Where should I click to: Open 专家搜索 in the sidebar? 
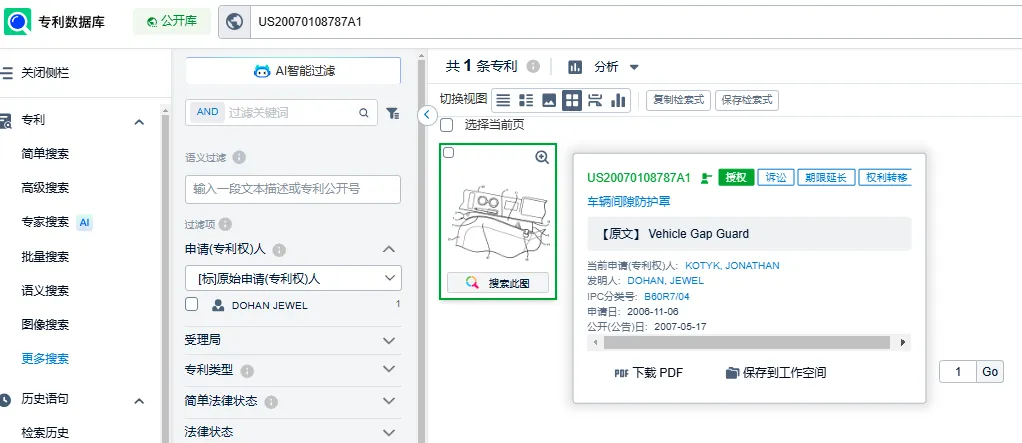click(x=45, y=222)
